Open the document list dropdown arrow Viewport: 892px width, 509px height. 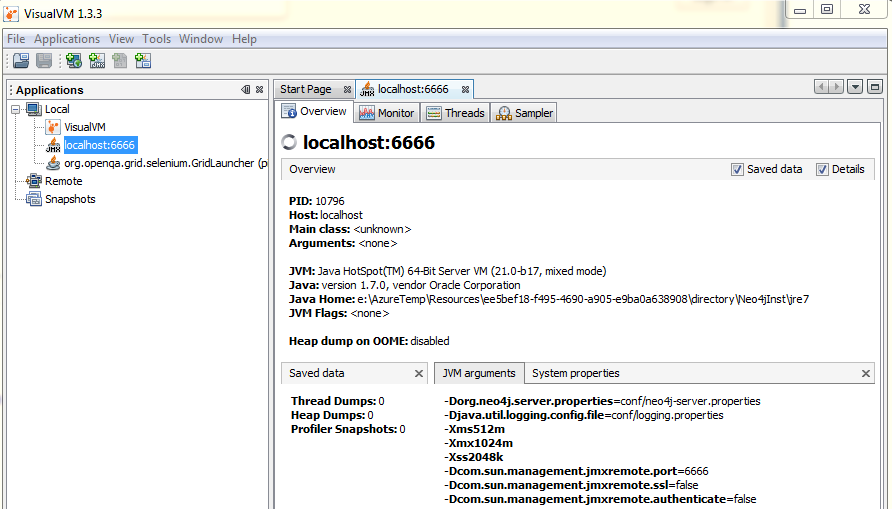click(855, 87)
